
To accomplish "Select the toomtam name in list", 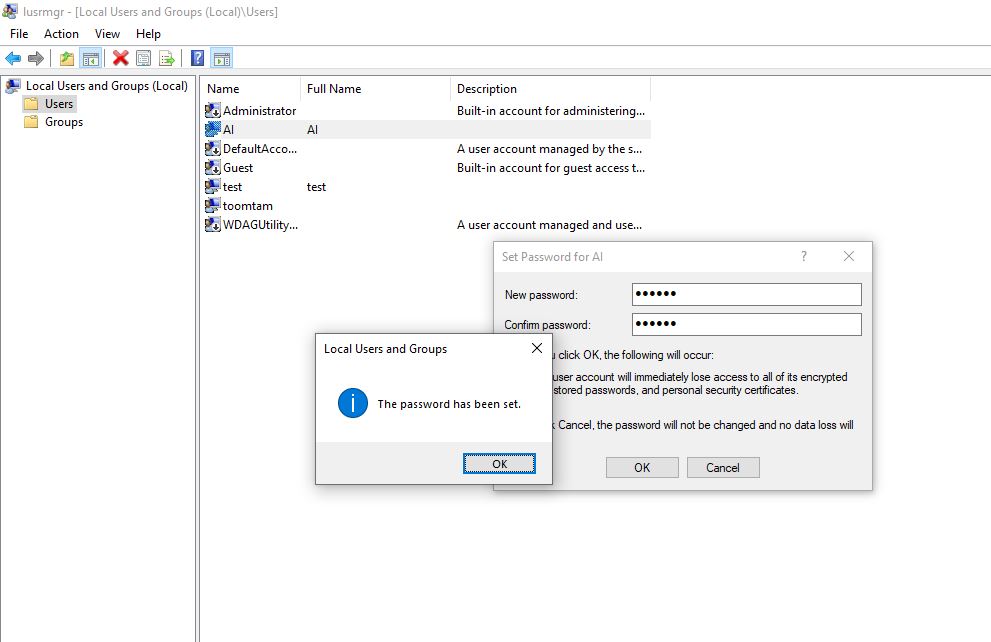I will 248,205.
